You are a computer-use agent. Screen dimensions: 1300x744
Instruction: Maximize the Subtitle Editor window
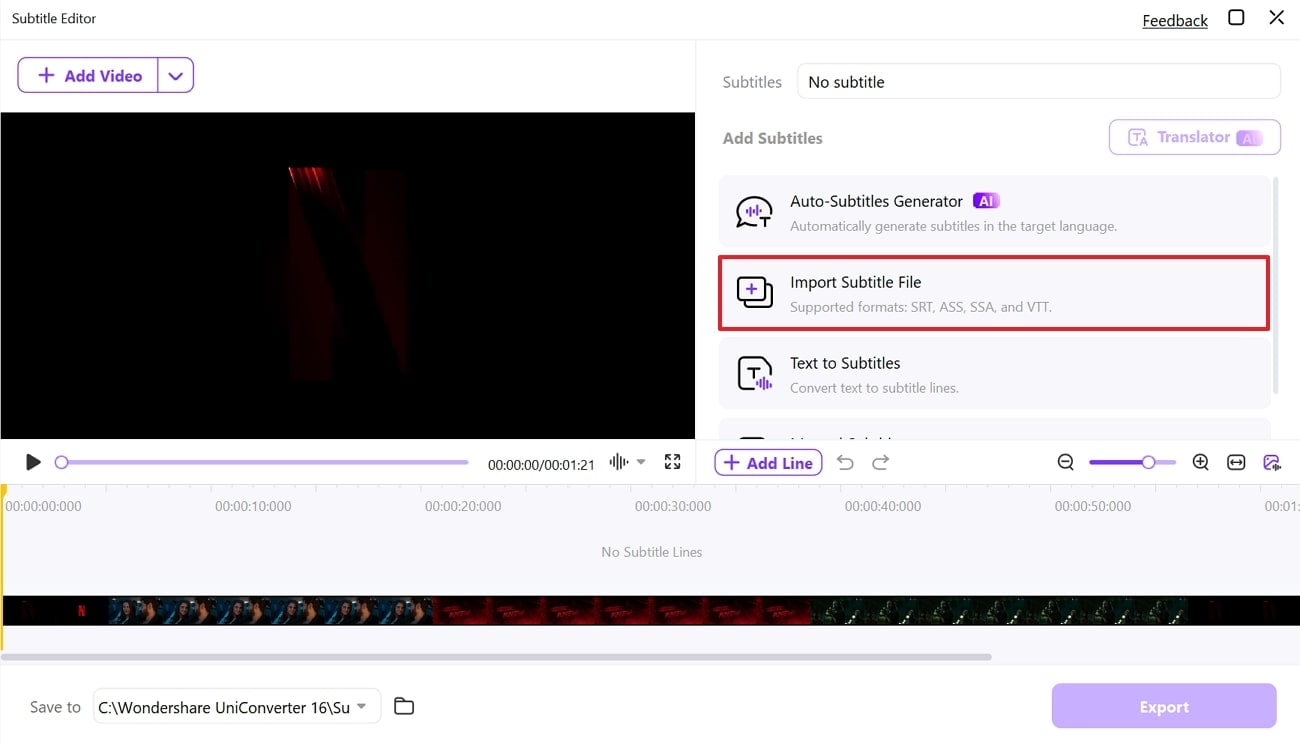1236,18
